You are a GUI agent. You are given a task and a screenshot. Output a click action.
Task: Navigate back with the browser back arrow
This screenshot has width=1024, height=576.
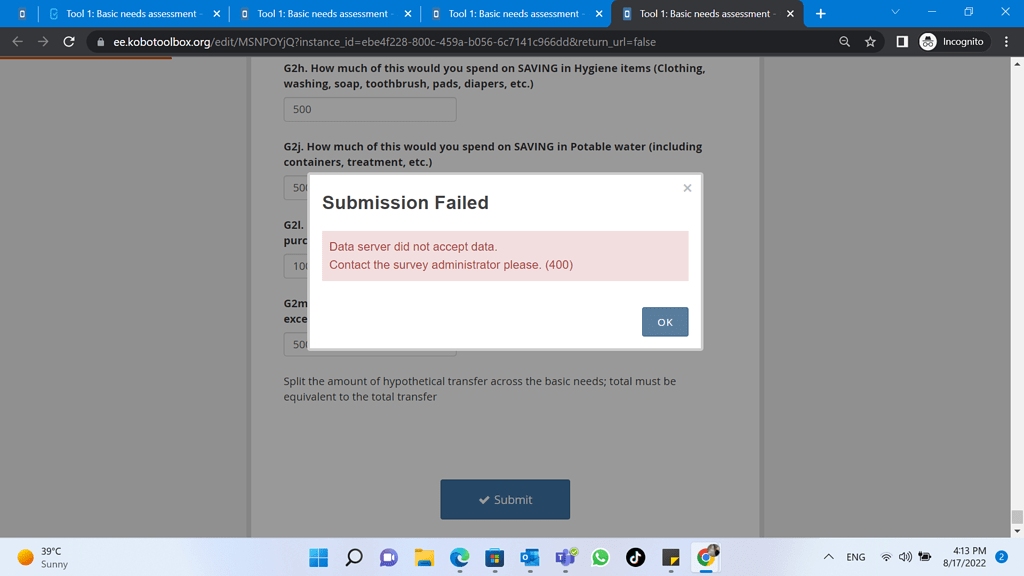[17, 42]
